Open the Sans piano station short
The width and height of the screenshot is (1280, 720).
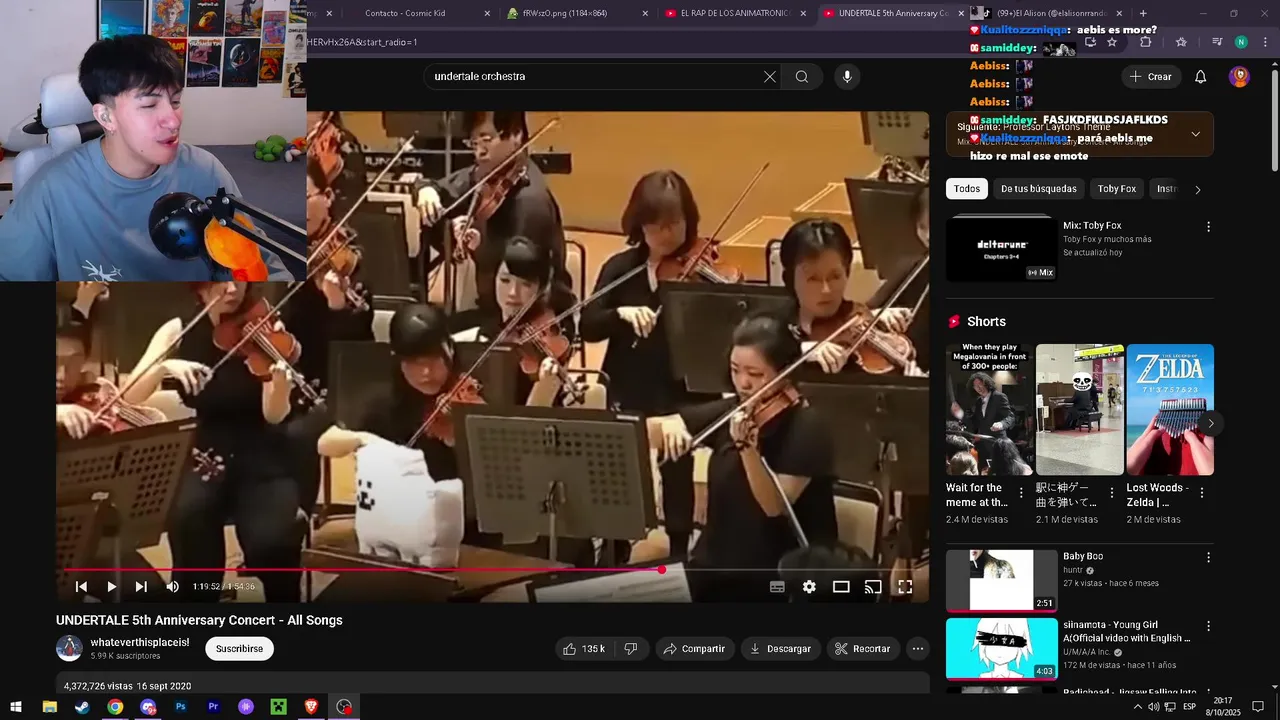coord(1080,410)
